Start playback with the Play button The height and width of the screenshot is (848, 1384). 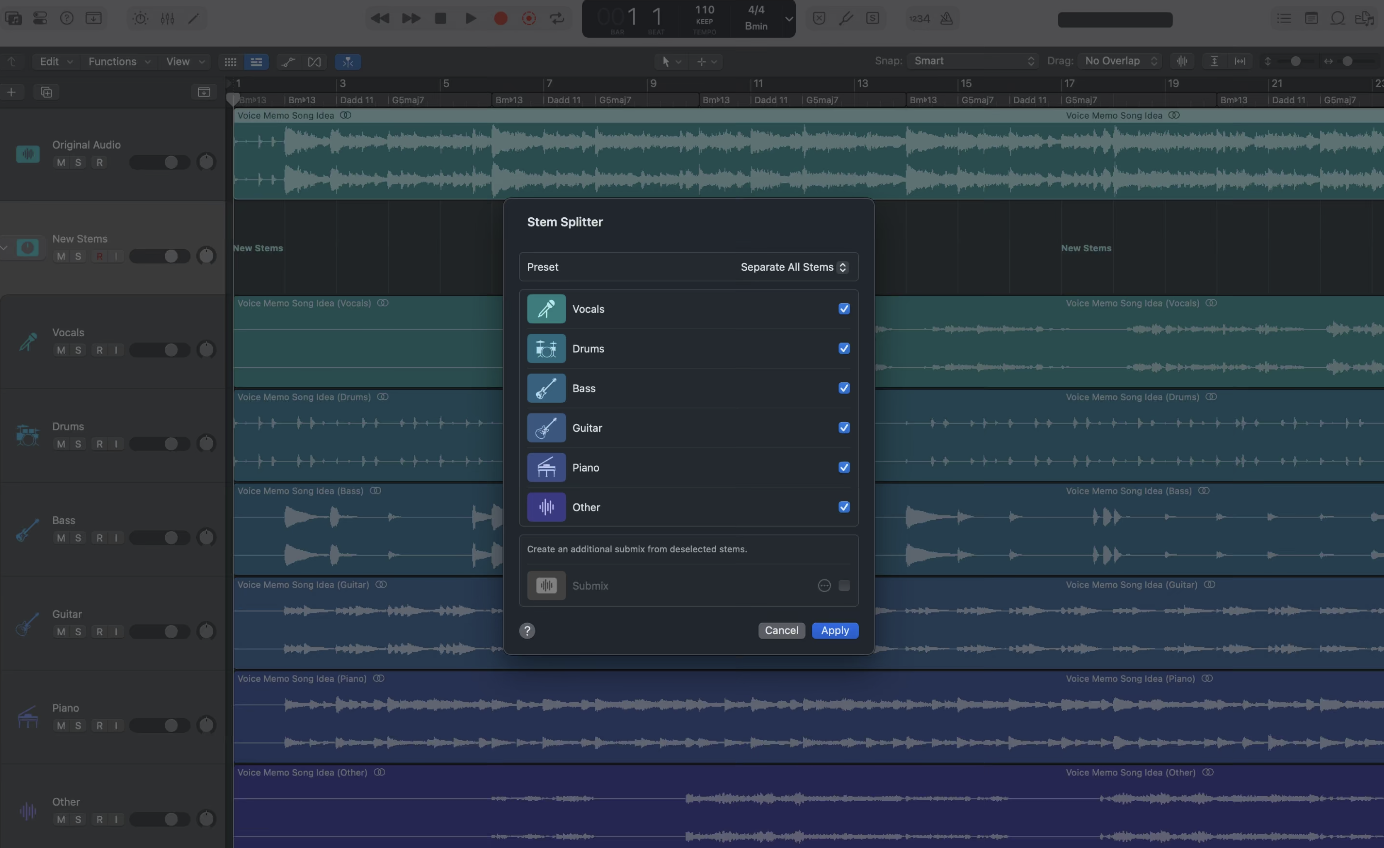coord(470,18)
